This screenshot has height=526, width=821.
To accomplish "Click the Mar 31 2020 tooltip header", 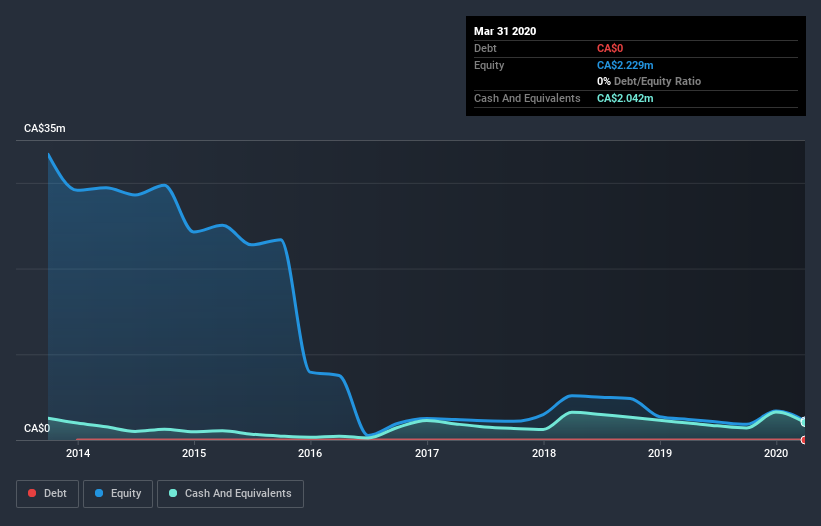I will (x=505, y=31).
